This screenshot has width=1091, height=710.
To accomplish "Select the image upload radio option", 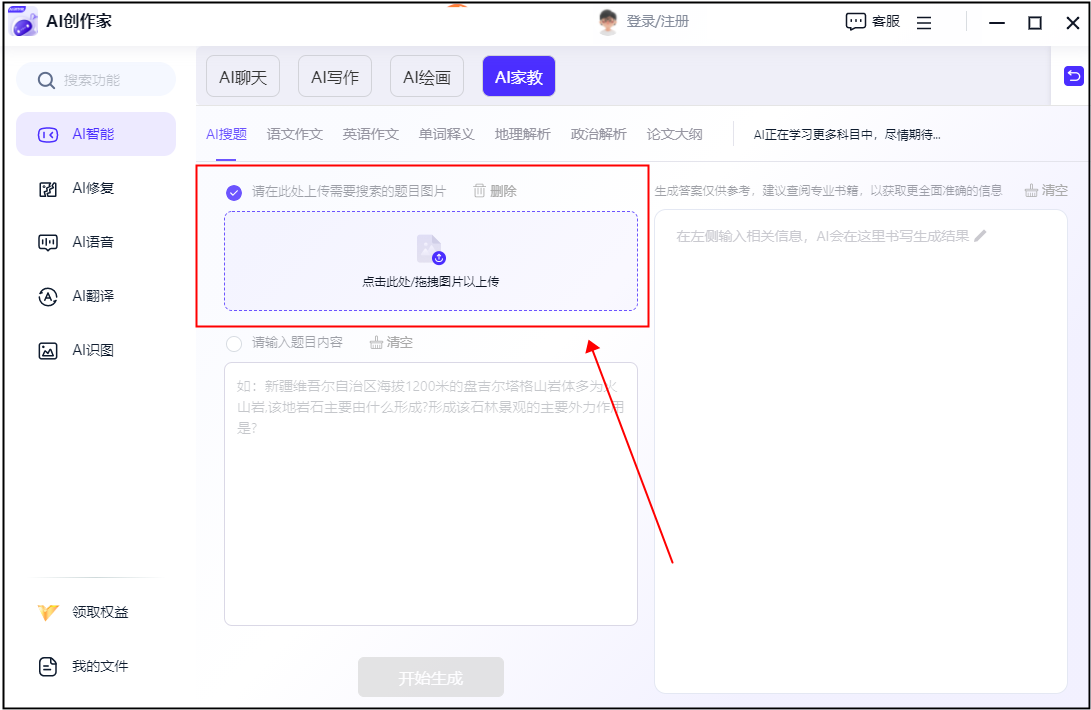I will (233, 190).
